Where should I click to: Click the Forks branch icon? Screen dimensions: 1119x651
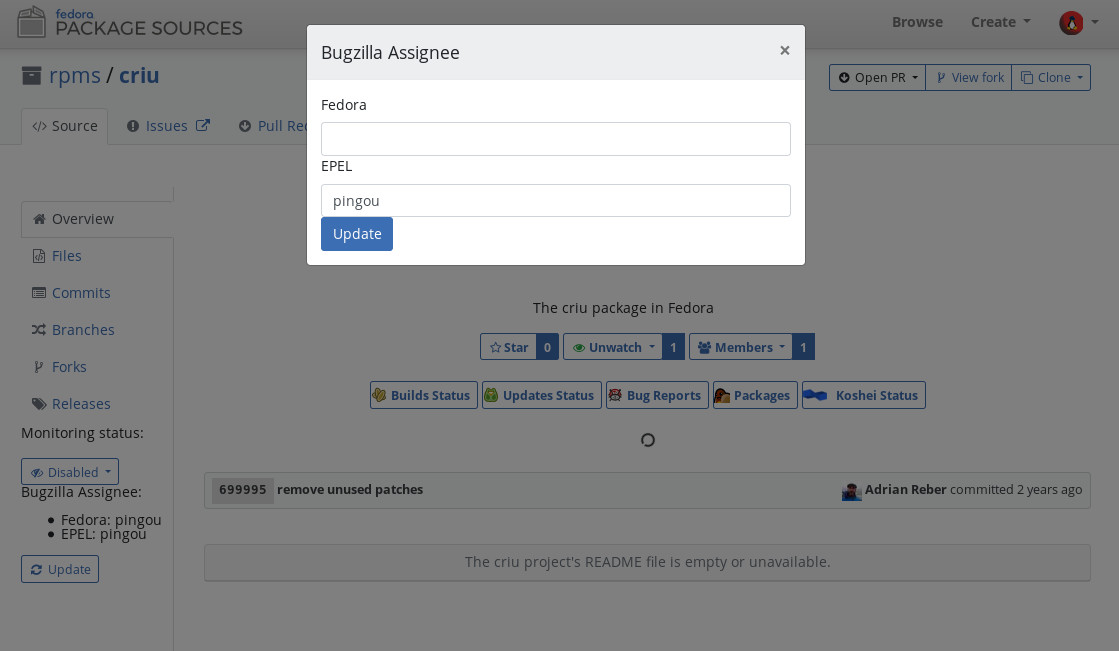coord(39,367)
